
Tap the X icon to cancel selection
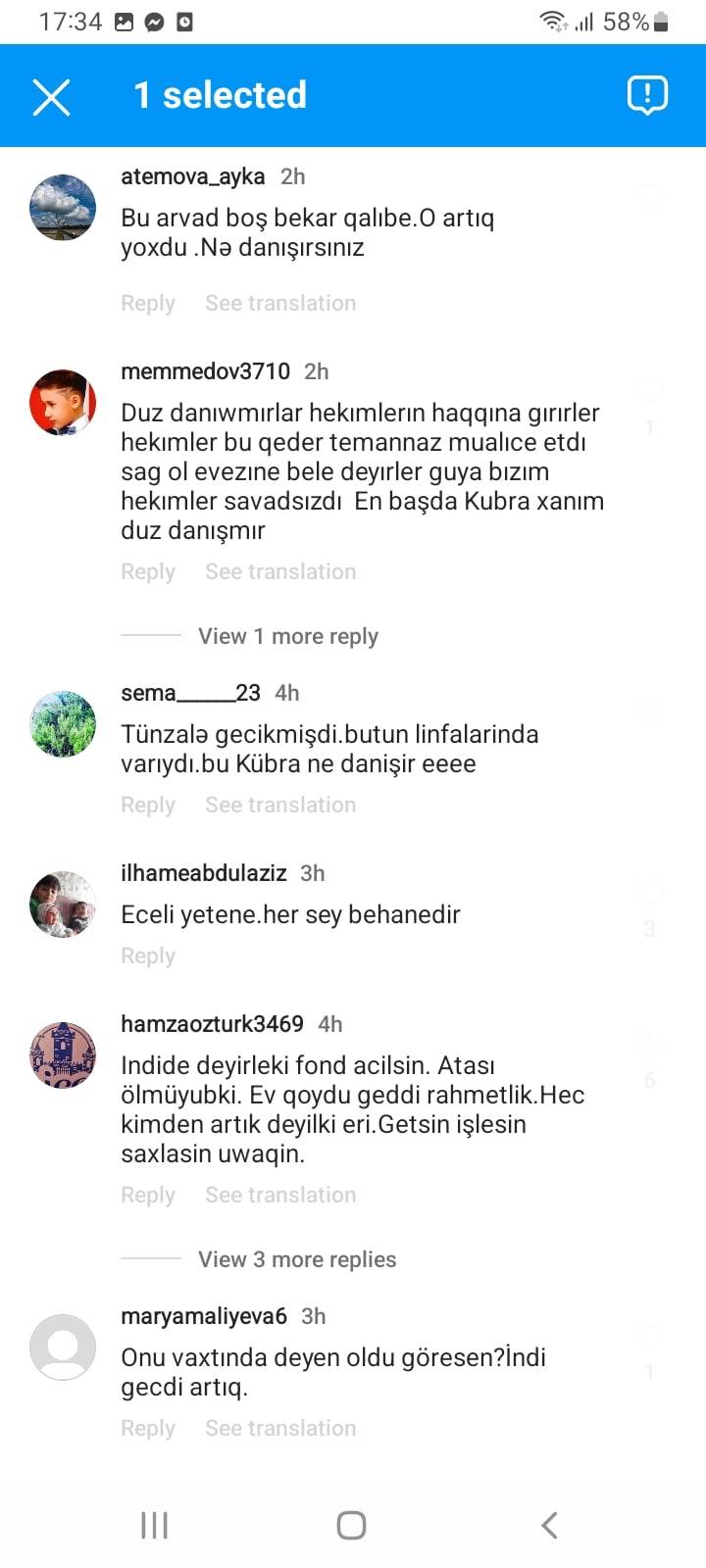coord(51,97)
